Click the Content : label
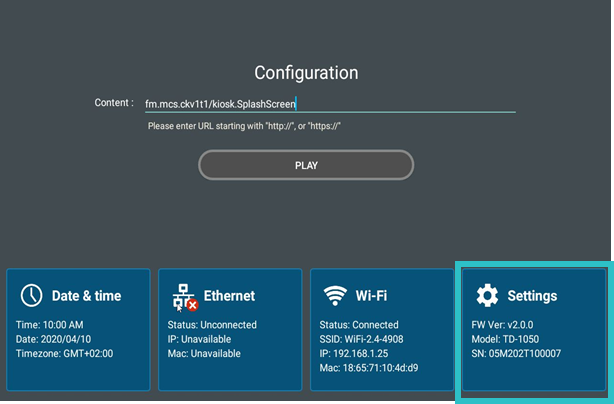The height and width of the screenshot is (404, 614). (114, 103)
